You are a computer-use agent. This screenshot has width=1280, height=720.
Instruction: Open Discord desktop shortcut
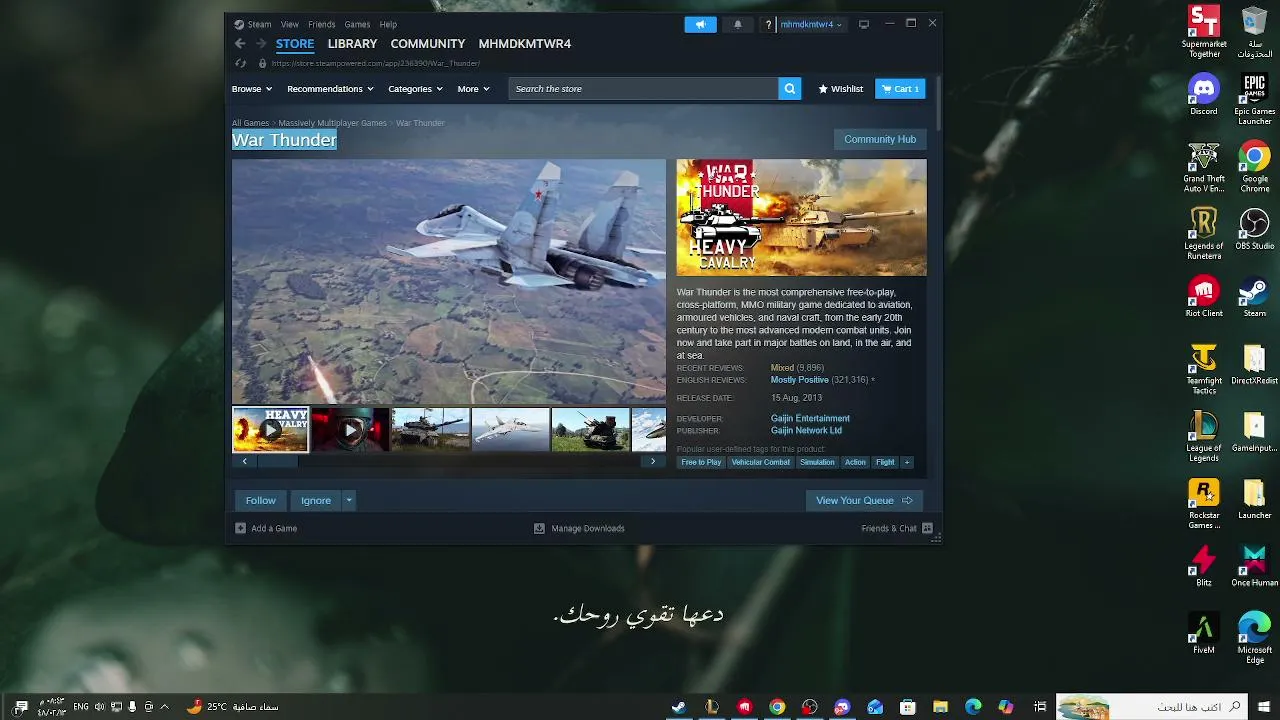1204,95
